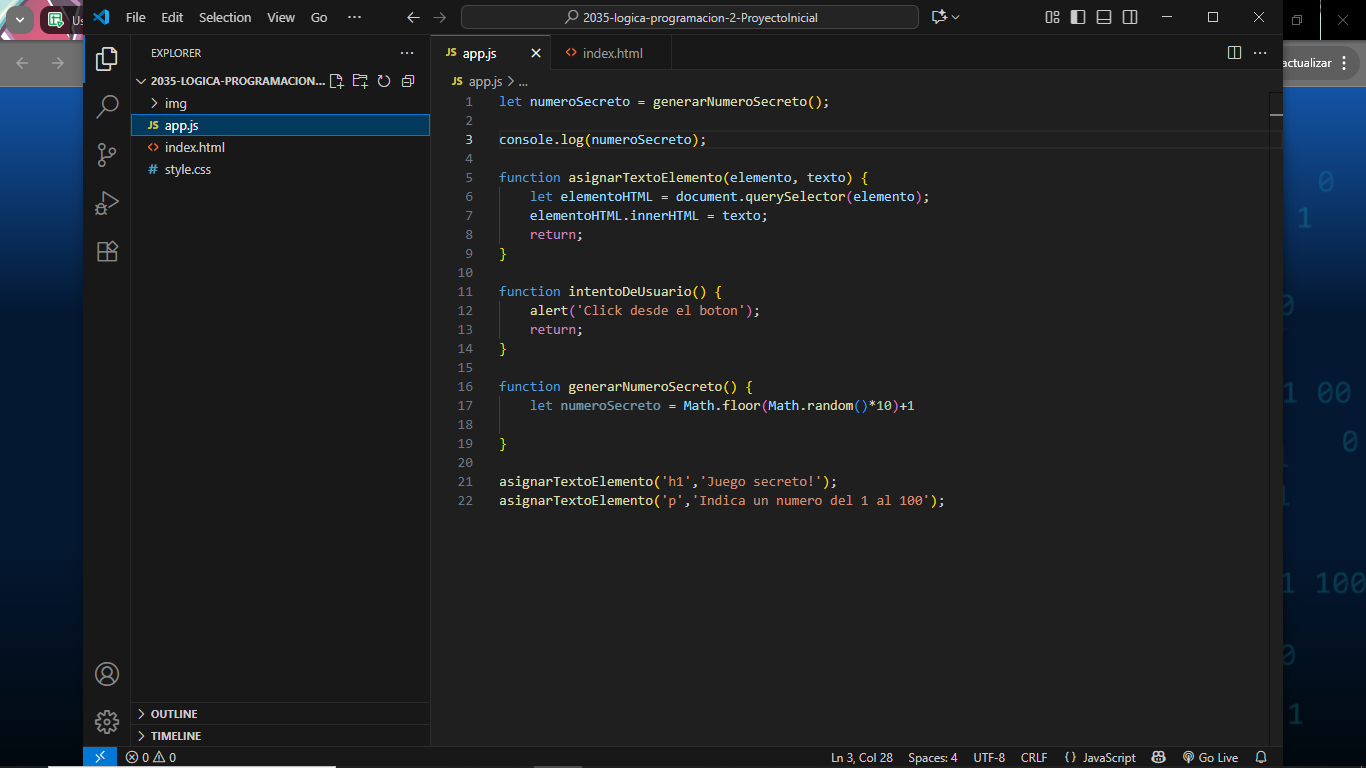1366x768 pixels.
Task: Click the VS Code logo icon
Action: pos(100,17)
